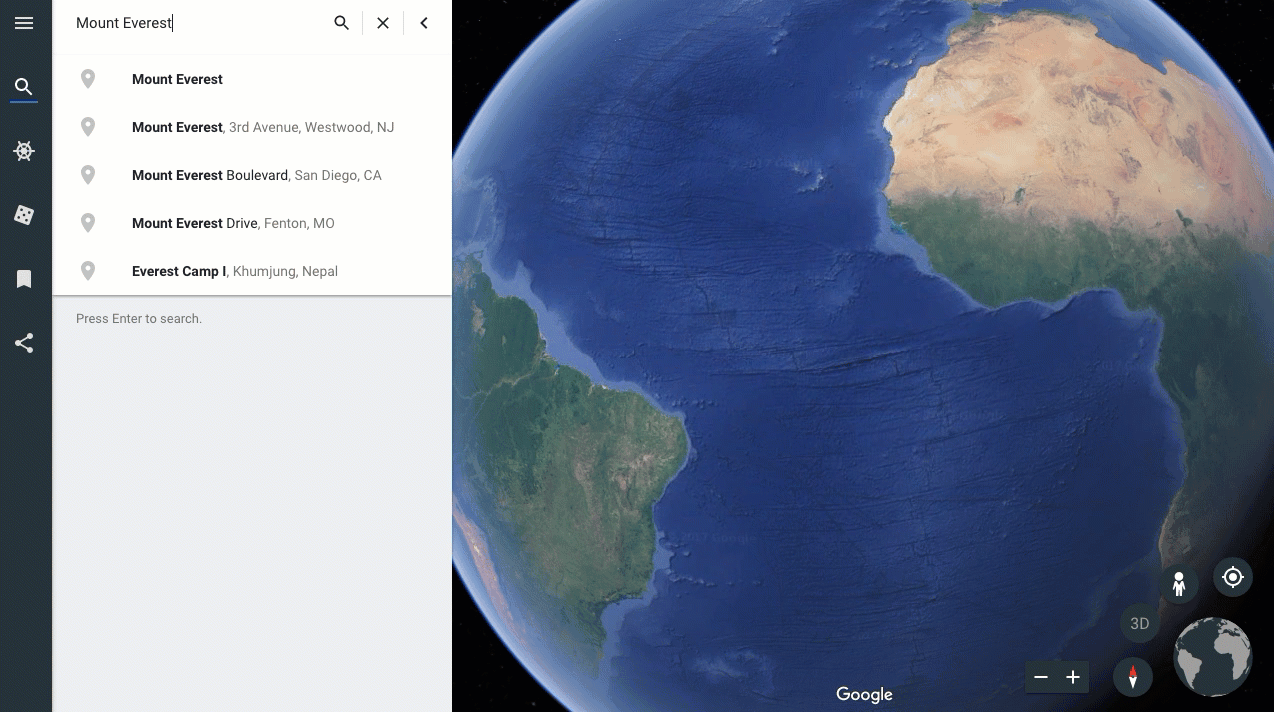The width and height of the screenshot is (1274, 712).
Task: Activate Pegman Street View figure
Action: coord(1179,584)
